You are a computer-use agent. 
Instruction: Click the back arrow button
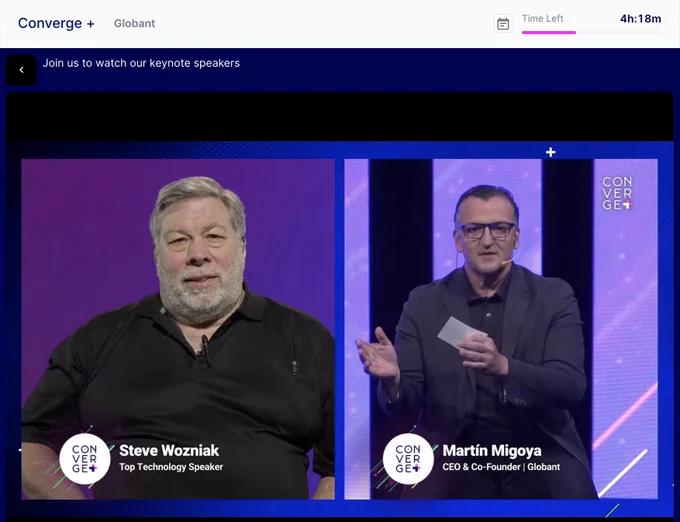click(21, 70)
